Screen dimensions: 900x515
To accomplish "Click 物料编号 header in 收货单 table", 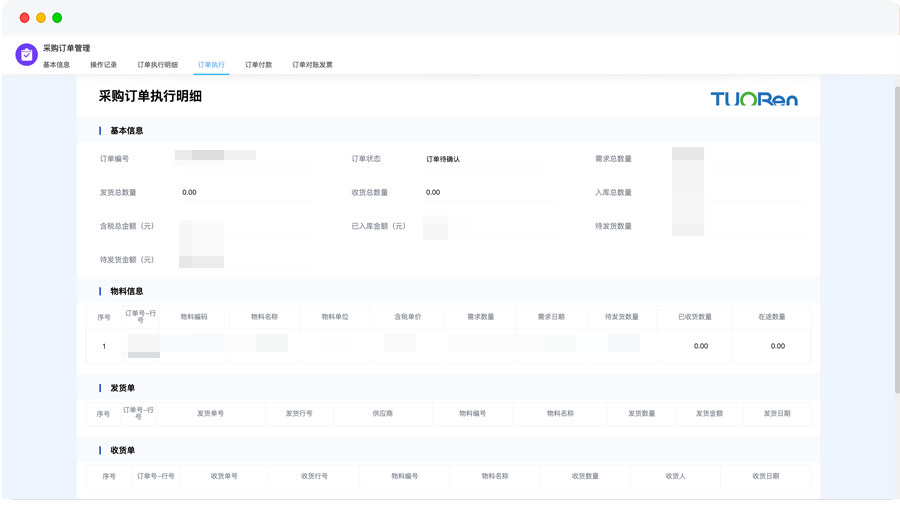I will 405,476.
